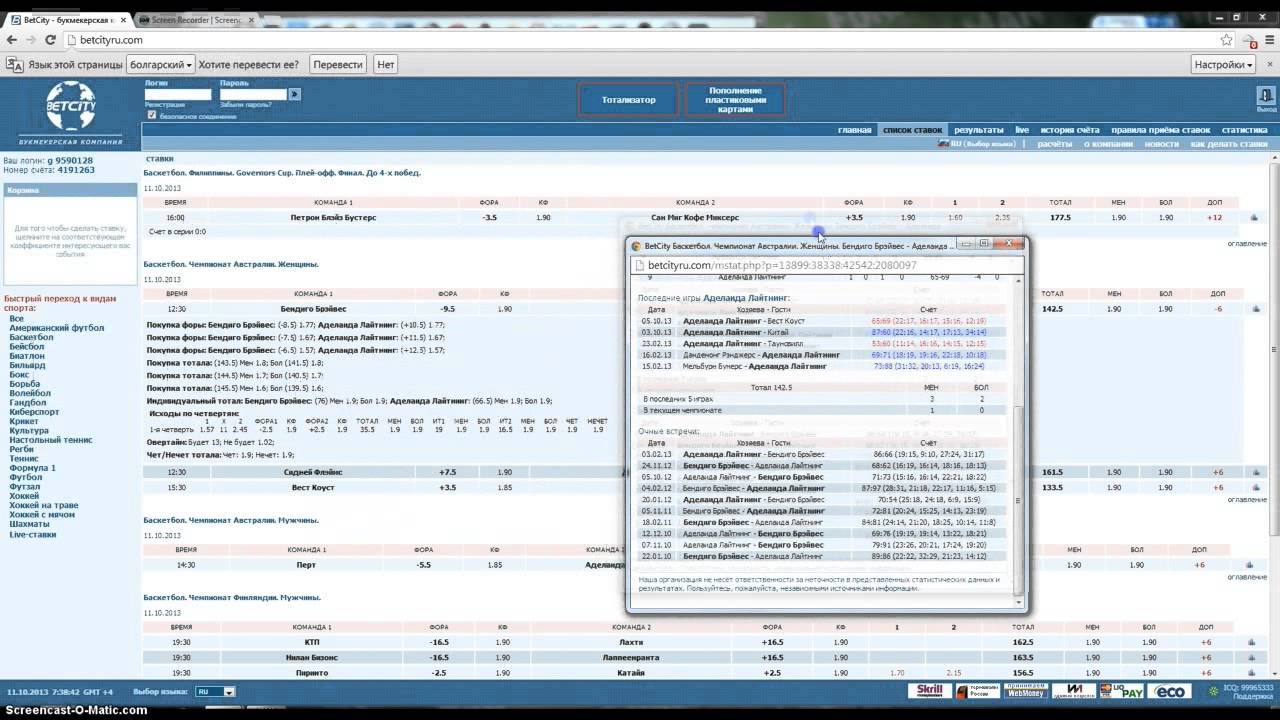Image resolution: width=1280 pixels, height=720 pixels.
Task: Open stats chart icon for КТП row
Action: point(1254,642)
